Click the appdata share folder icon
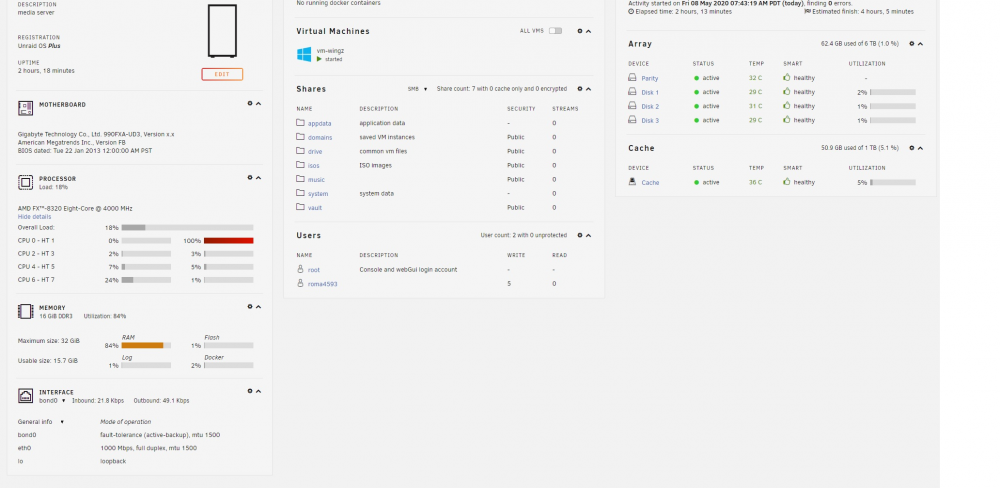This screenshot has width=1000, height=488. (x=300, y=122)
